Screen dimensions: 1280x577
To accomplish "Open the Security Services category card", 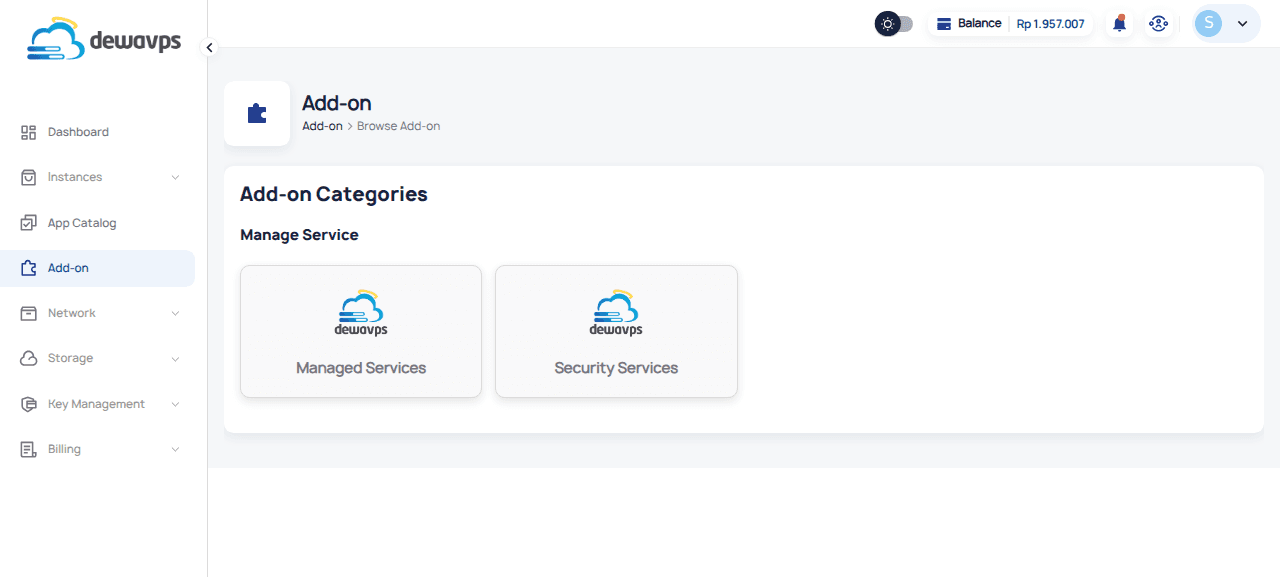I will click(x=616, y=331).
